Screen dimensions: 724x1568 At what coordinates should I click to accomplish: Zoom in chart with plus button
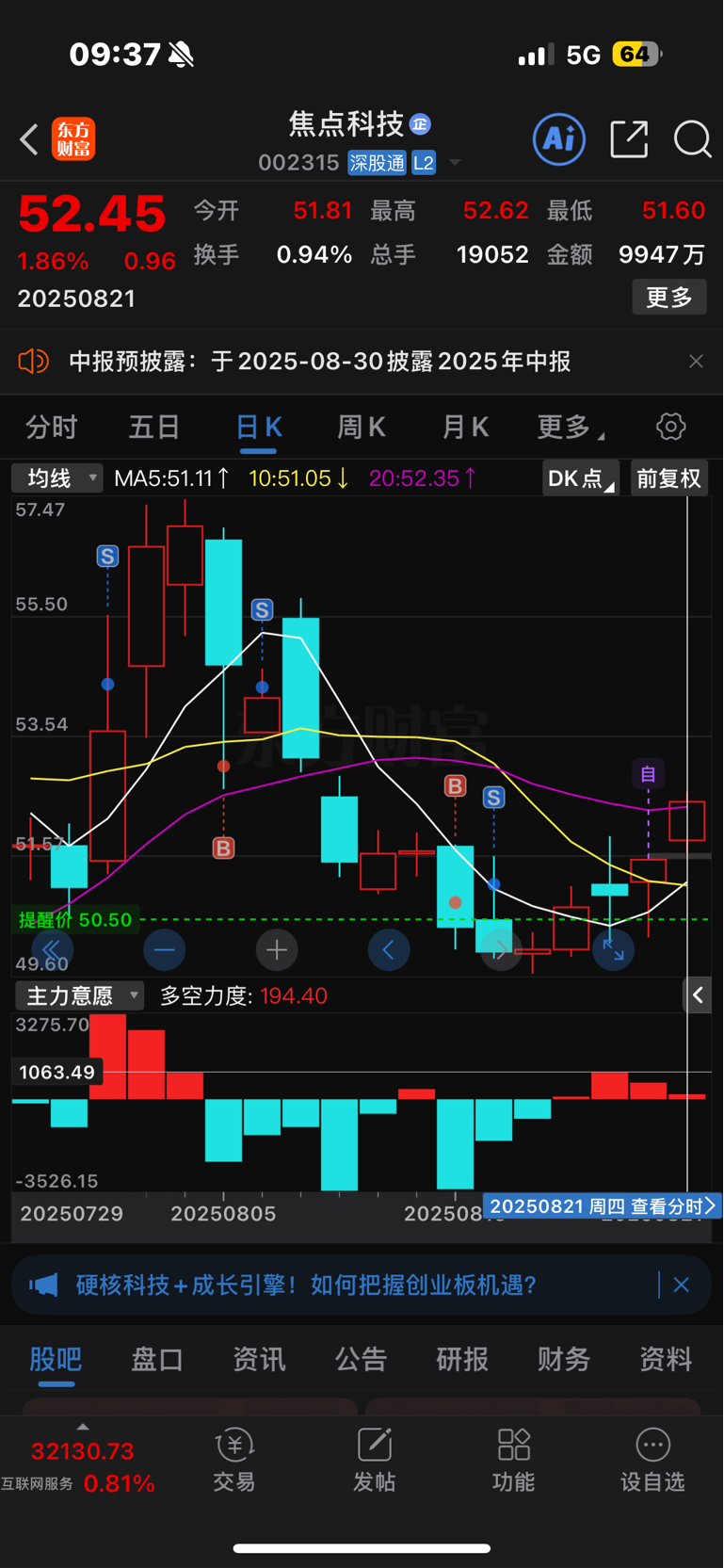[276, 950]
